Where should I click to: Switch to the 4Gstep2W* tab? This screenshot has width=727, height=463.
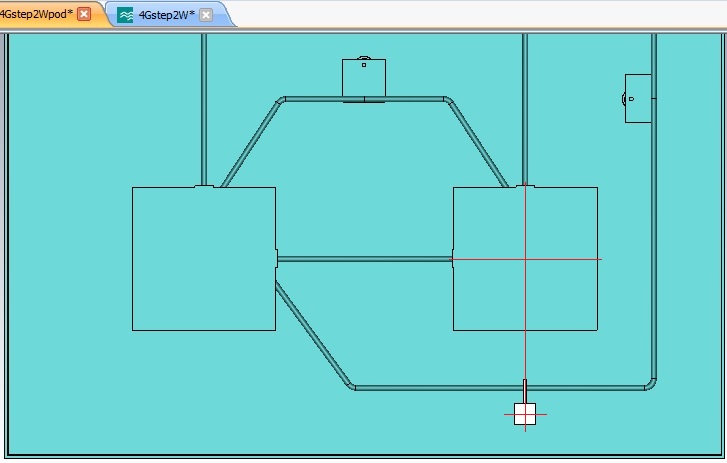click(166, 15)
